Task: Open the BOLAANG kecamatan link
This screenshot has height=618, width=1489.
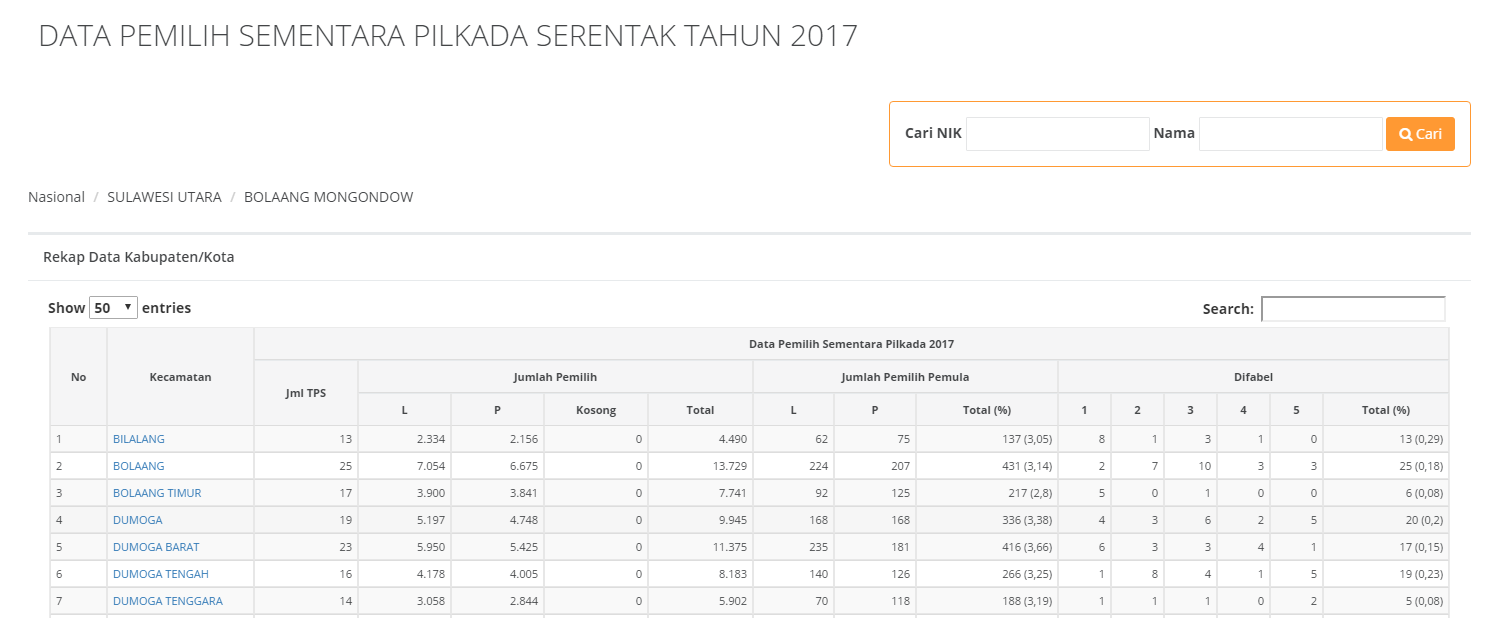Action: 139,466
